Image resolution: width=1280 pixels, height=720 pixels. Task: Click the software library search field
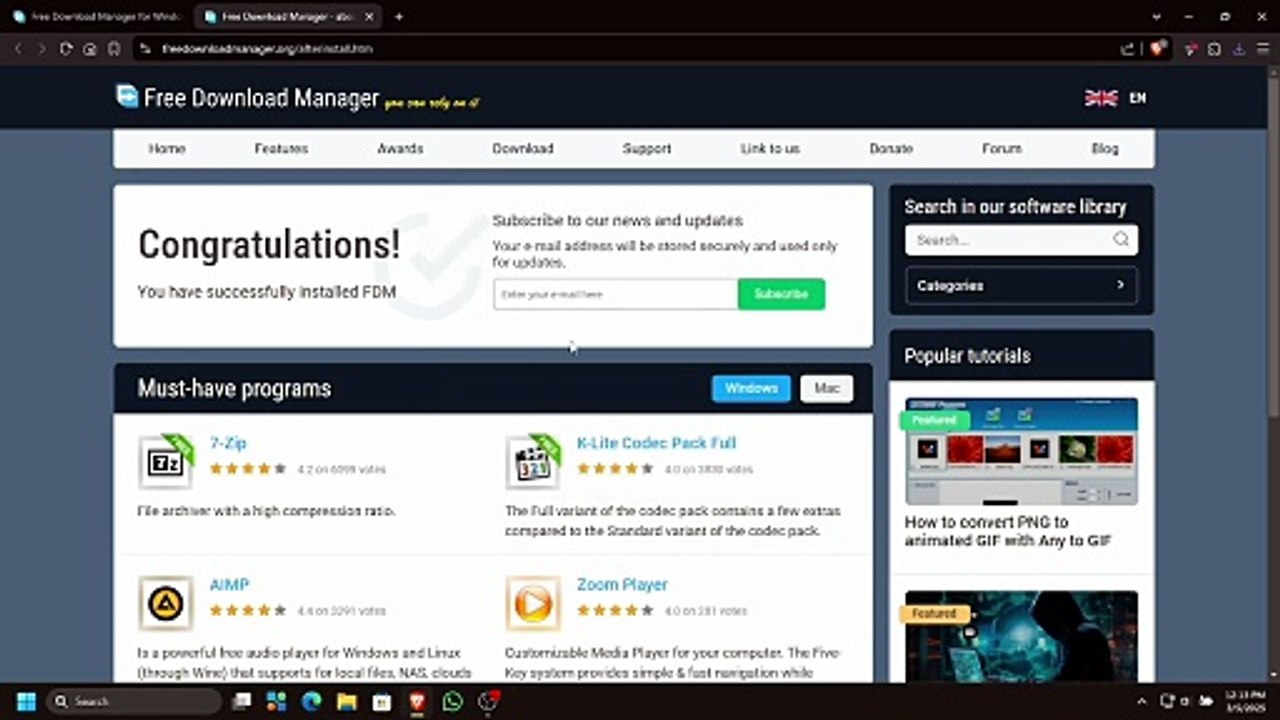1021,240
